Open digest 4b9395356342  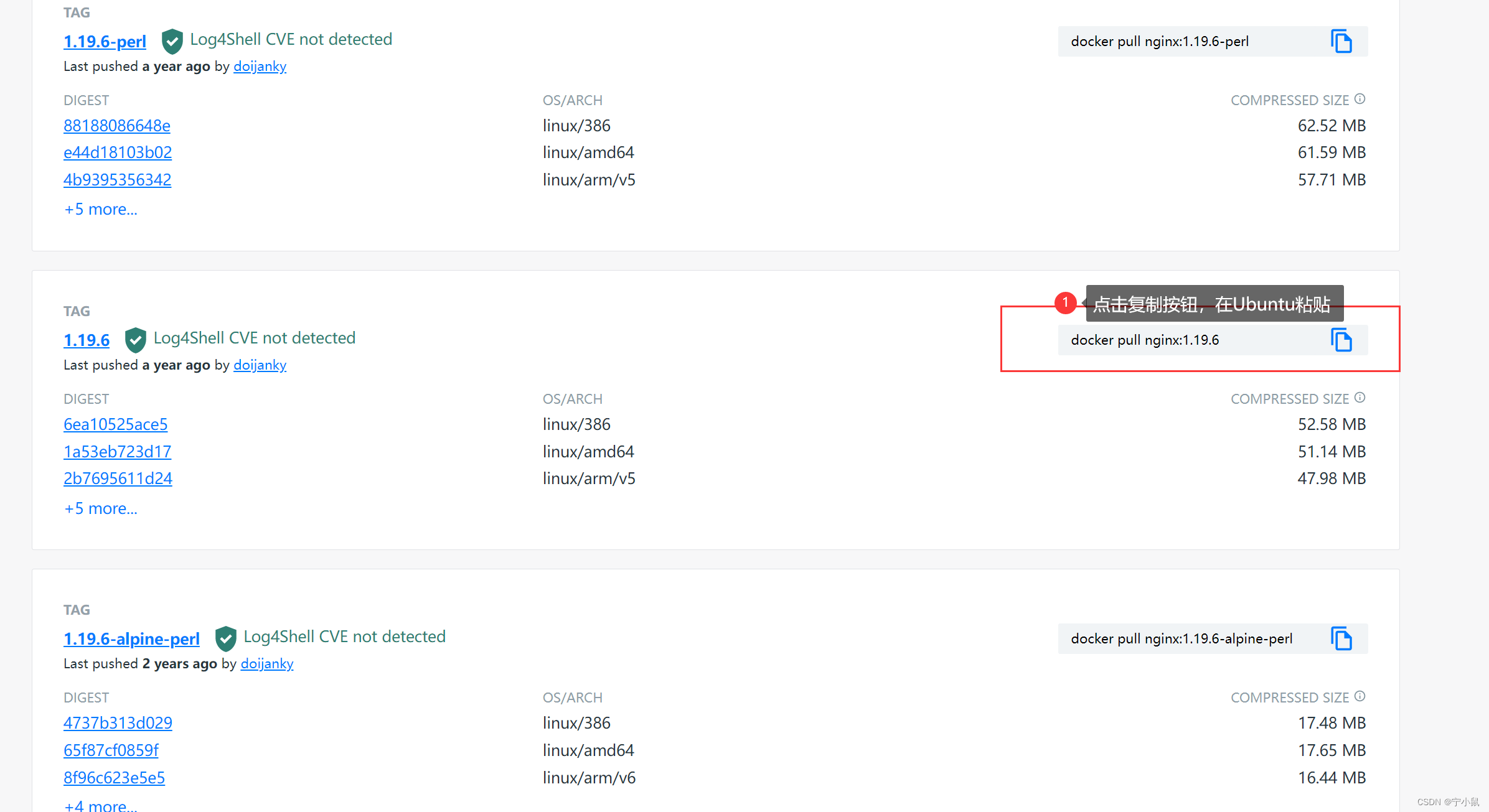tap(117, 180)
